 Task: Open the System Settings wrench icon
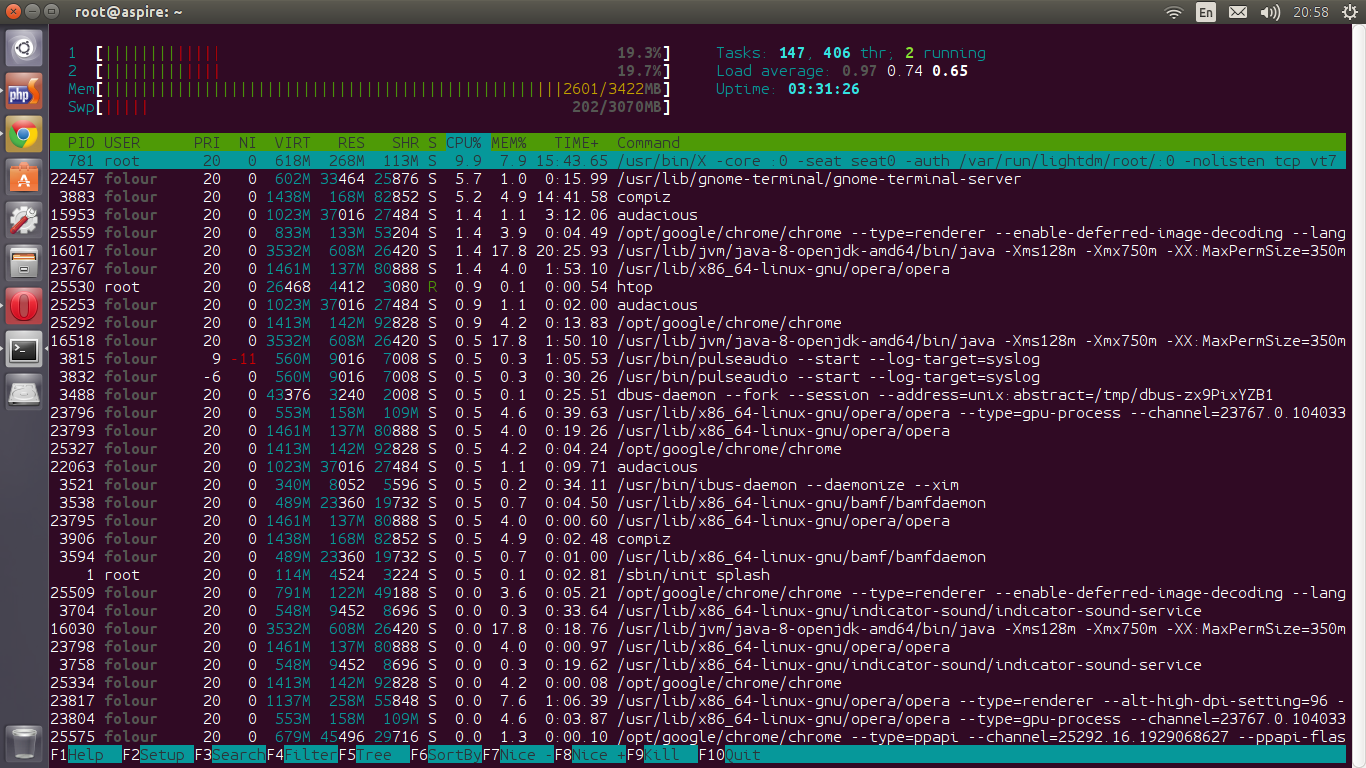[x=24, y=221]
